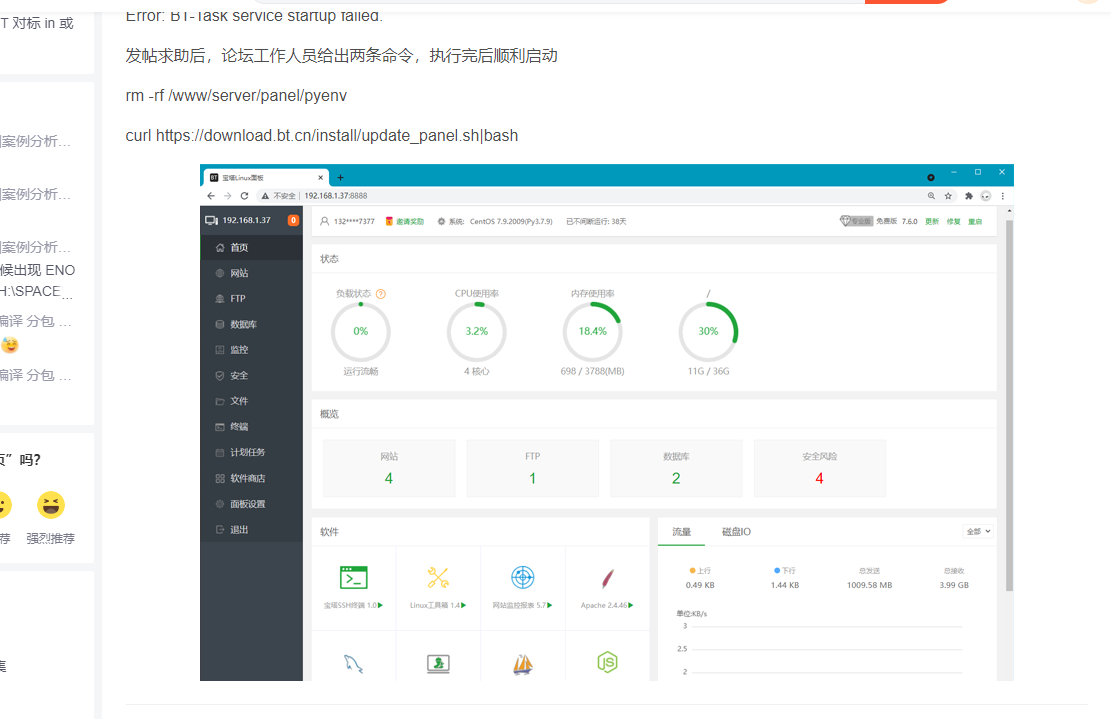
Task: Click the bookmark star in address bar
Action: tap(948, 196)
